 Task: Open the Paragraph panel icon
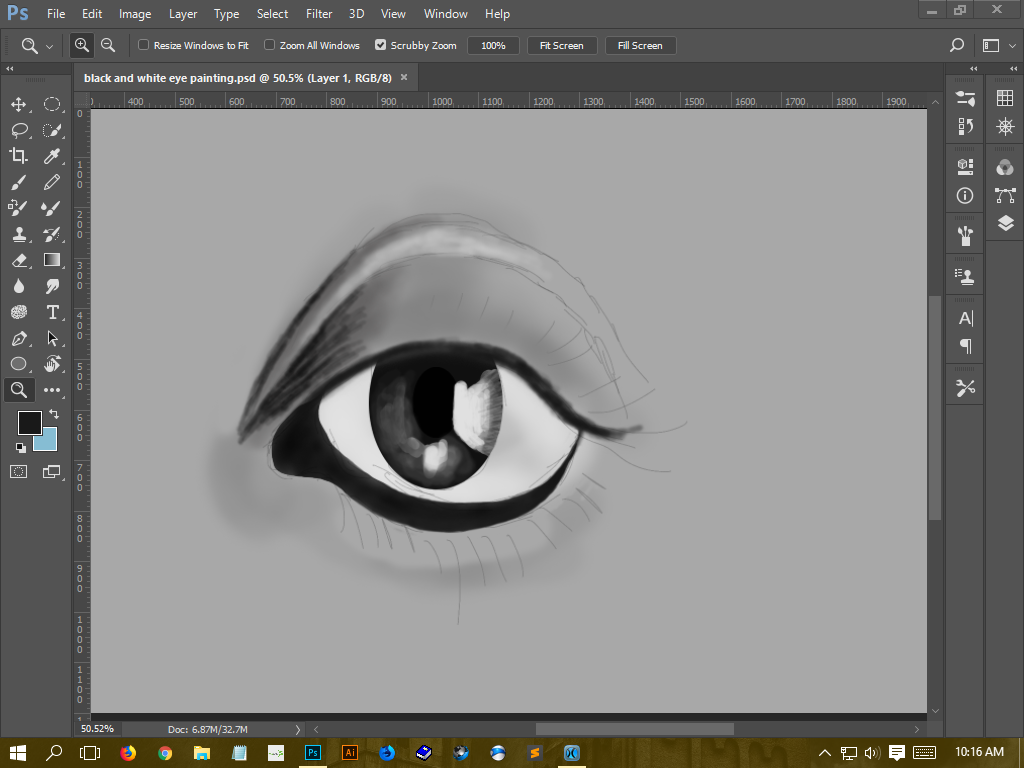963,345
